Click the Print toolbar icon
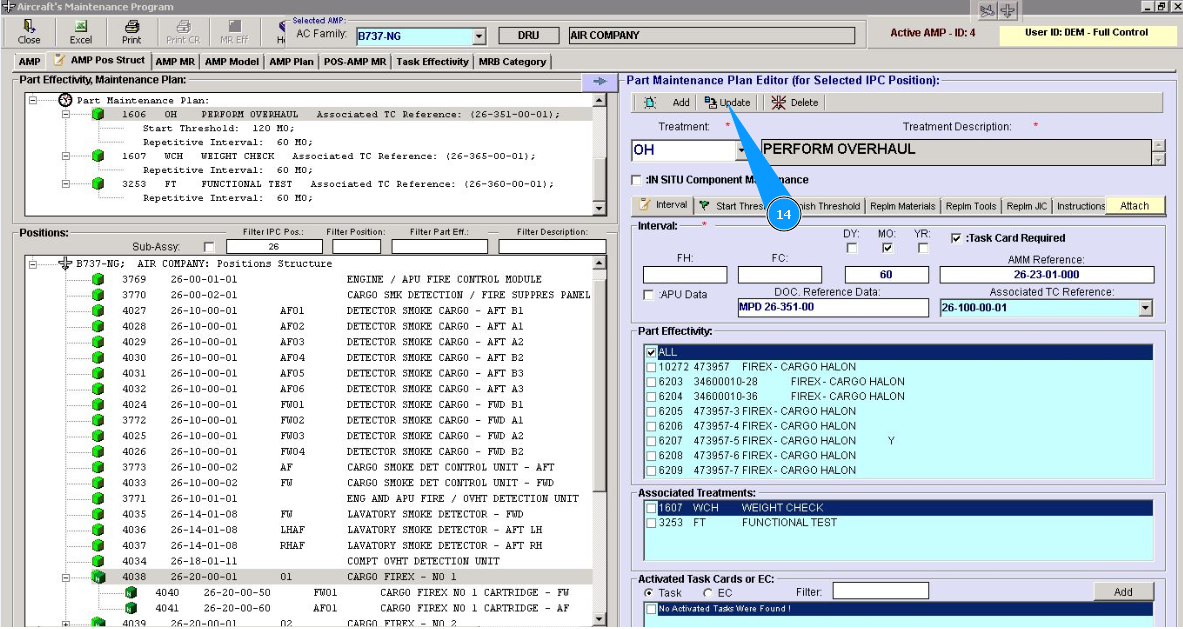 click(x=131, y=27)
